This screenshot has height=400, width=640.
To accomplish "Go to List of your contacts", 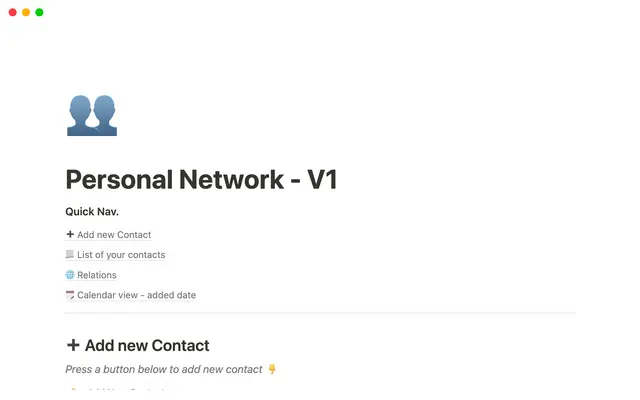I will coord(121,255).
